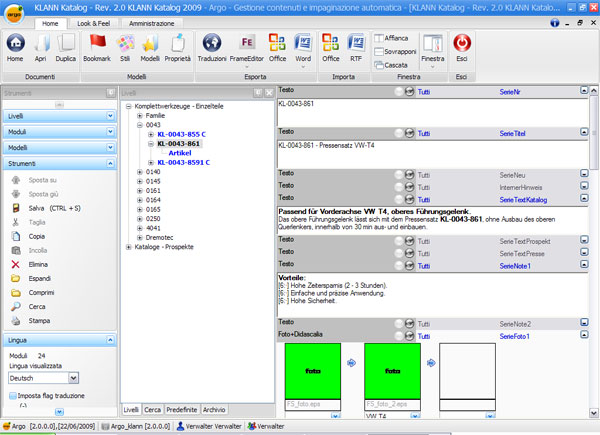Toggle the round switch on SerieTextKatalog row
600x435 pixels.
tap(409, 199)
